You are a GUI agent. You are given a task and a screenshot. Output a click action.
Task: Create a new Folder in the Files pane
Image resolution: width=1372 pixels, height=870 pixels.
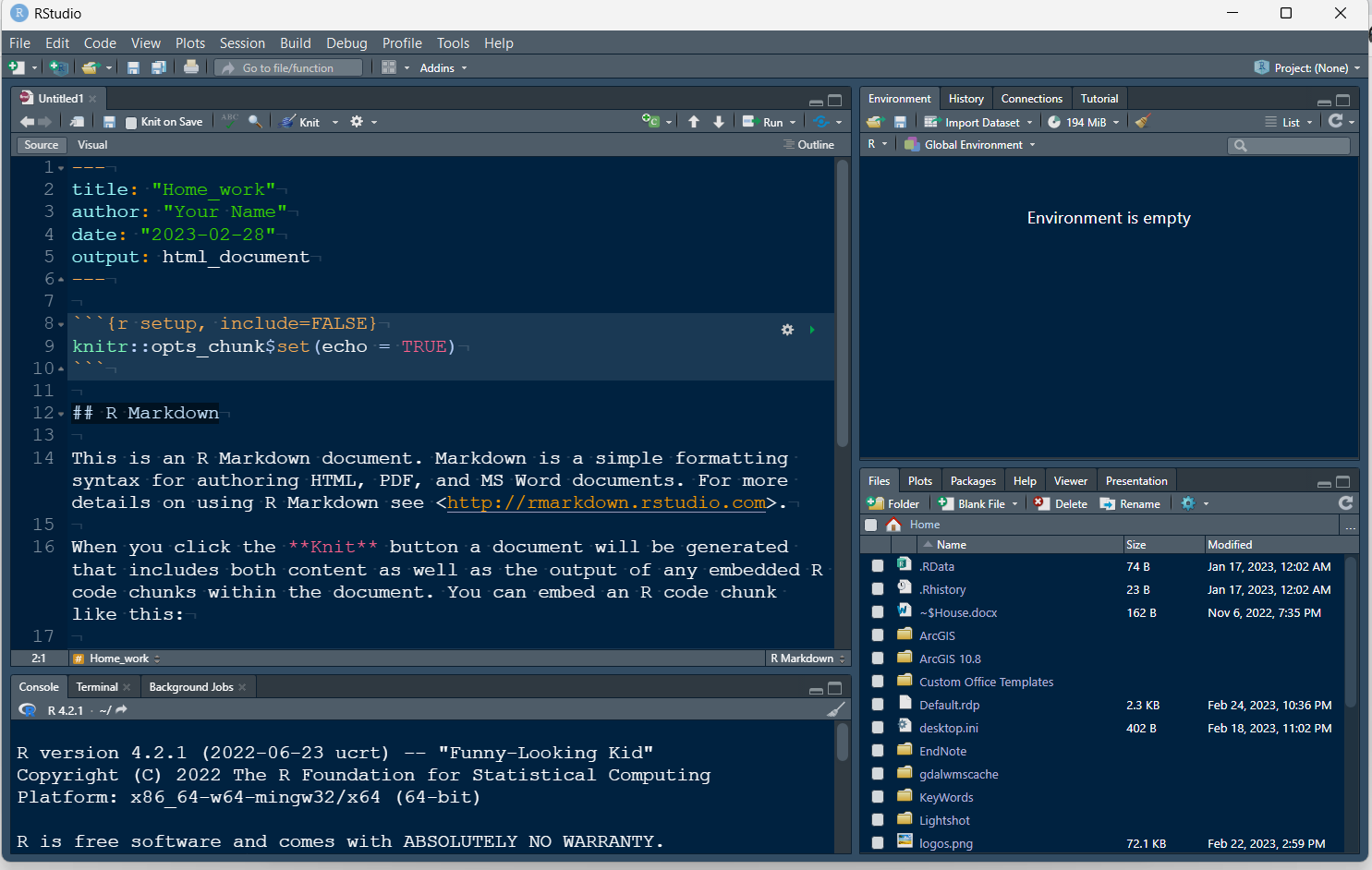(893, 504)
